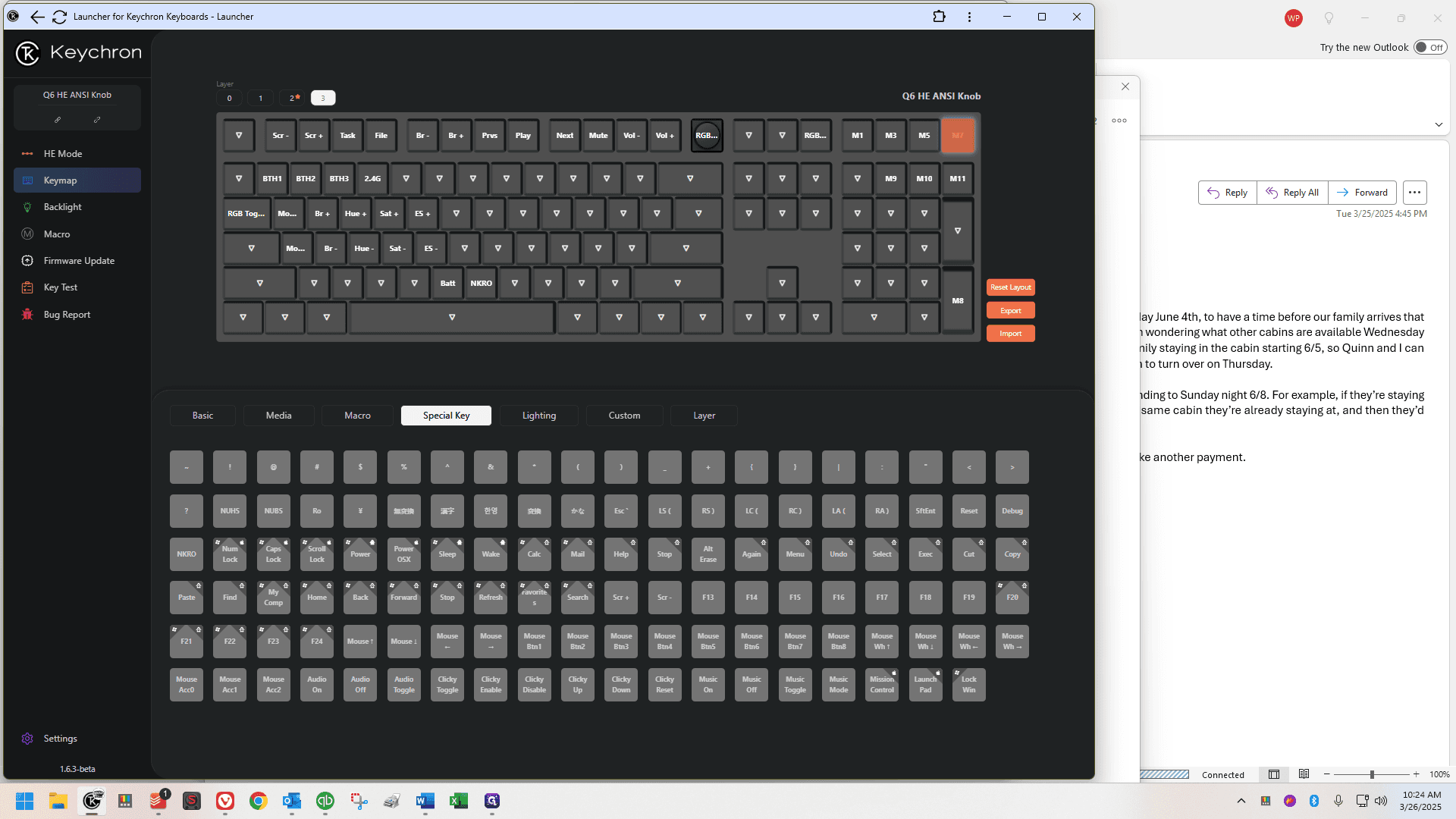Click the browser extensions puzzle icon

pyautogui.click(x=939, y=17)
